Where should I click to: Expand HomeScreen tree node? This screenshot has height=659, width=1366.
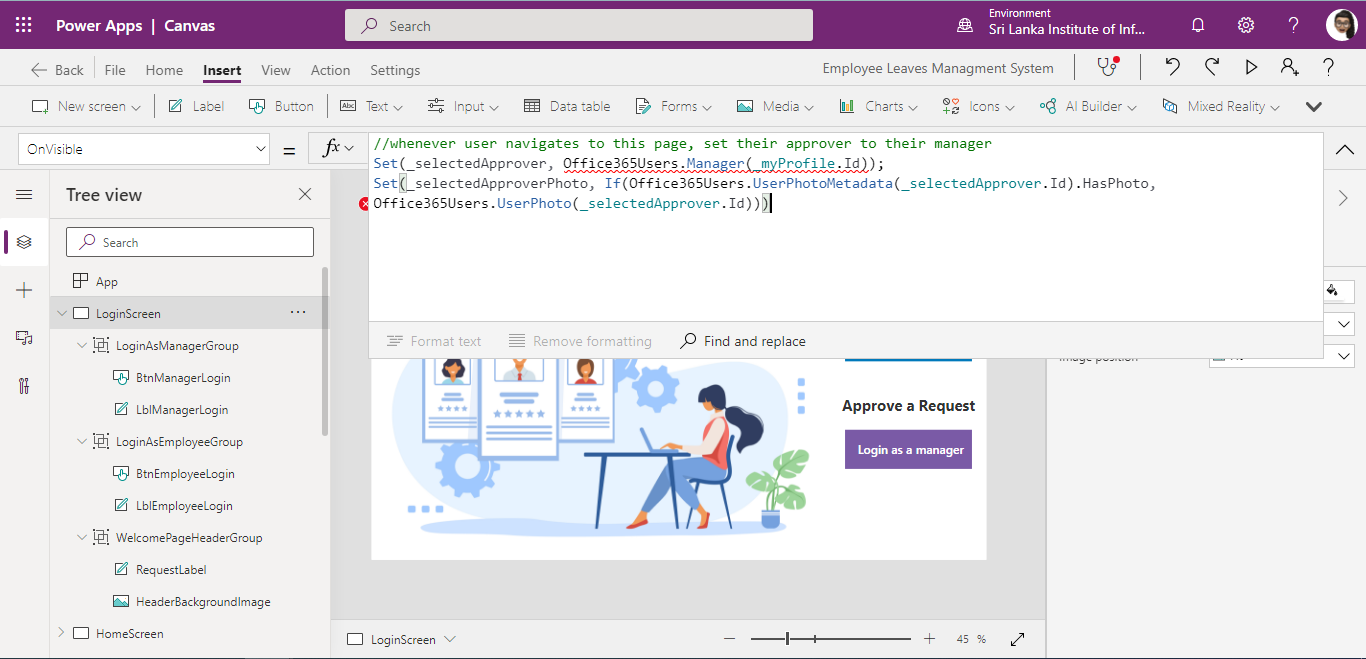62,633
